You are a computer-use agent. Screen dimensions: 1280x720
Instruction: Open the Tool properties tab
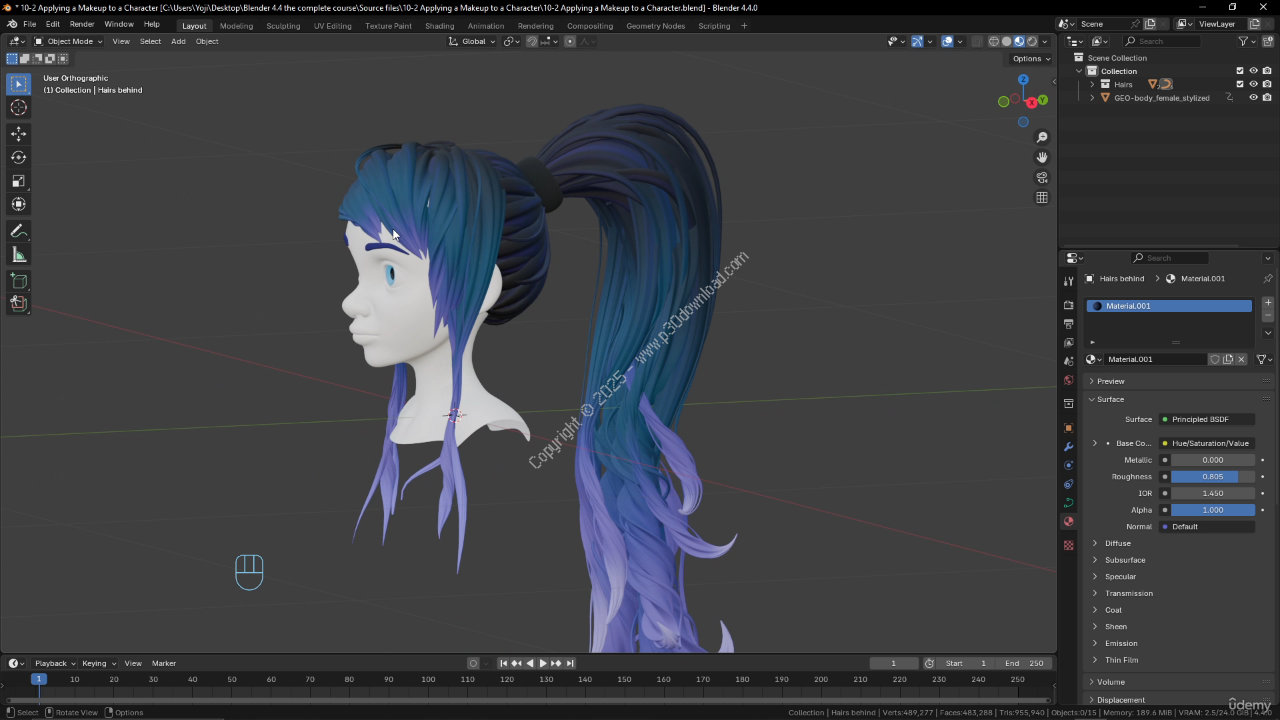(1068, 281)
